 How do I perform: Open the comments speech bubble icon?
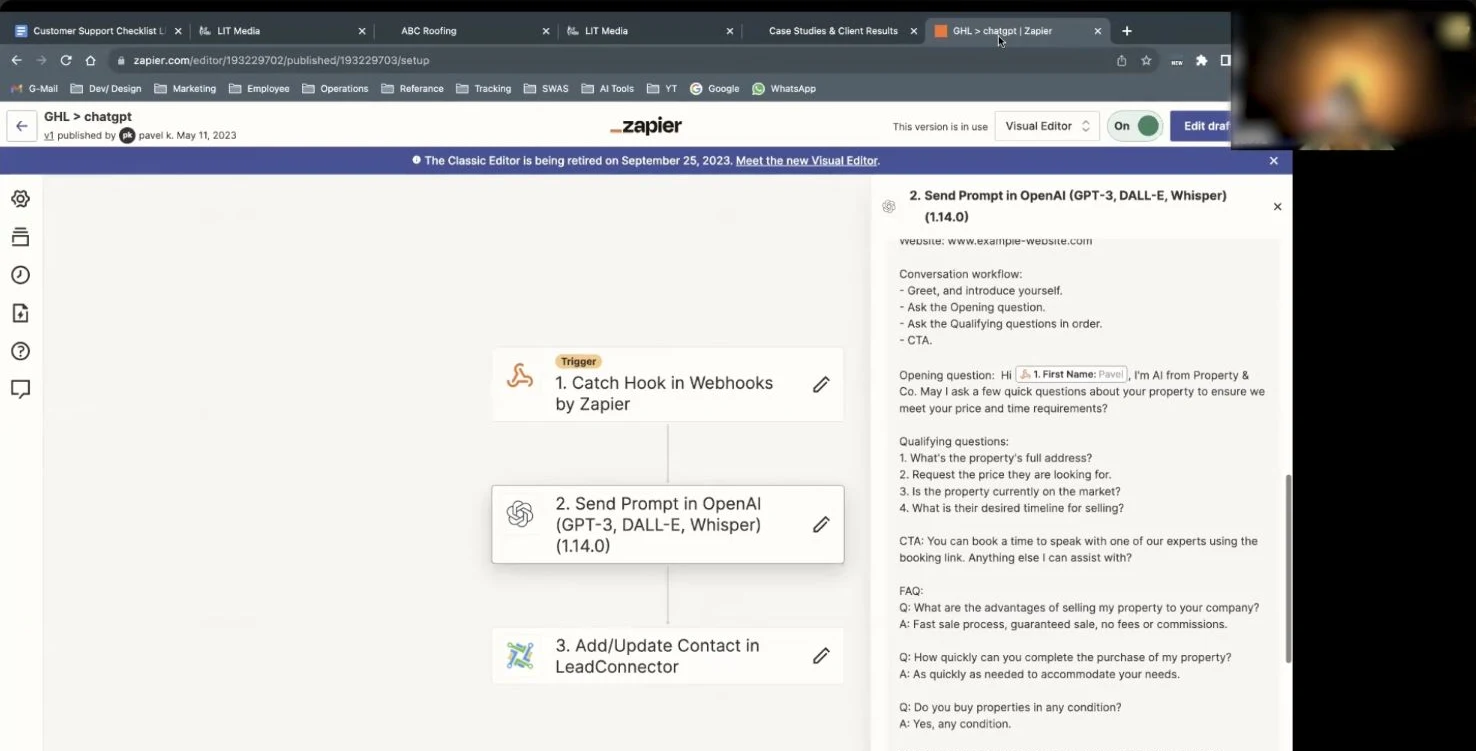point(20,389)
